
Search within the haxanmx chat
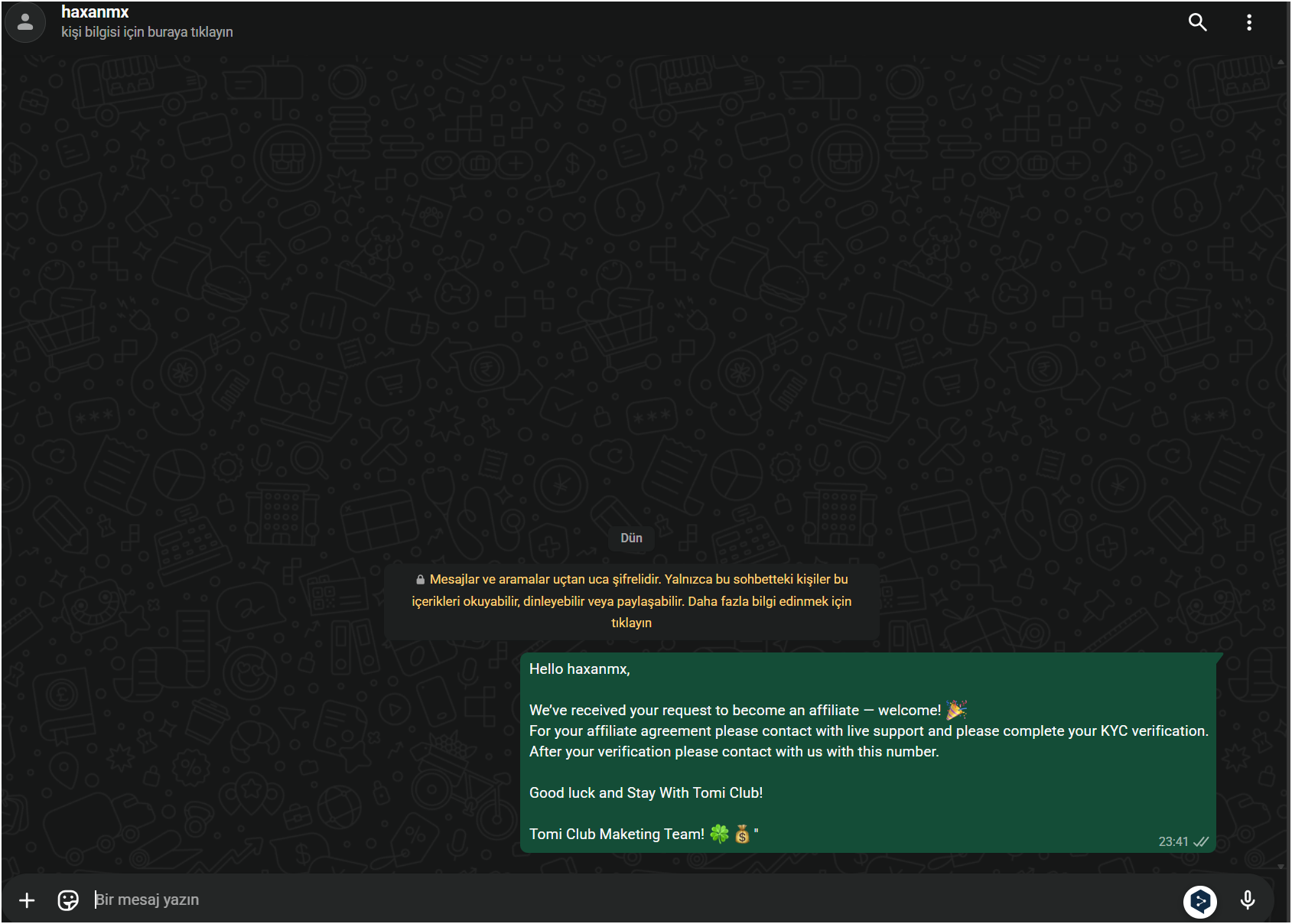pyautogui.click(x=1198, y=22)
